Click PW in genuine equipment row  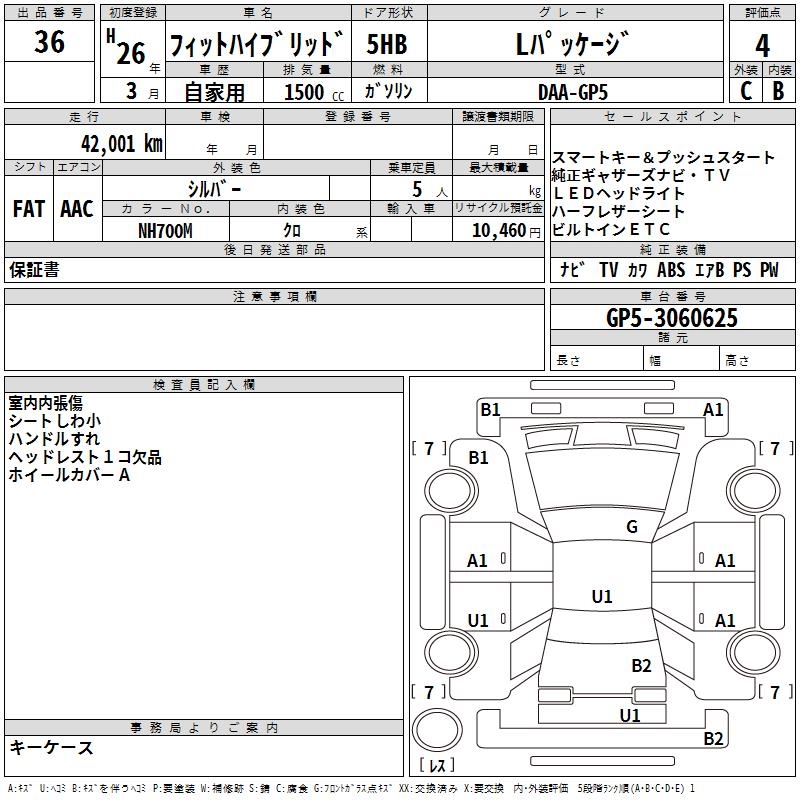(769, 270)
